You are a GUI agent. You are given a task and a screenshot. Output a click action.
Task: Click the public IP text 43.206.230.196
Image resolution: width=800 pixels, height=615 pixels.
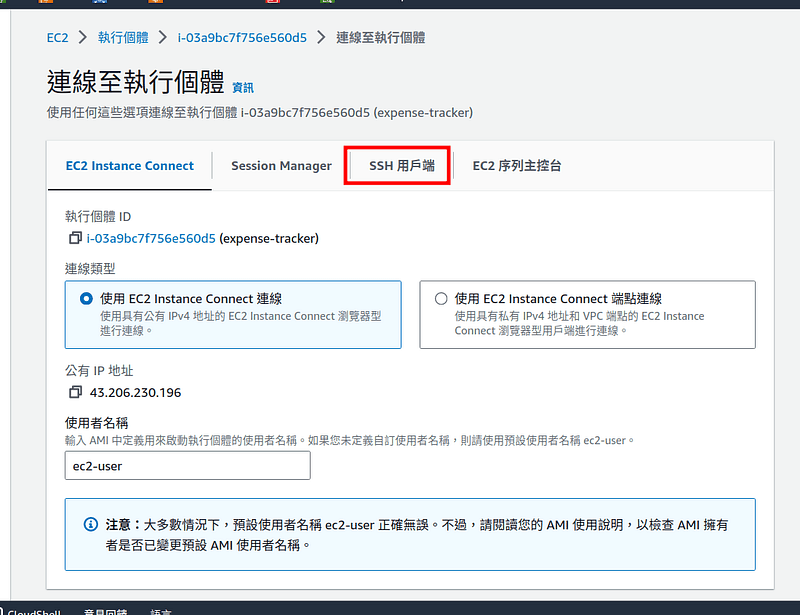pos(135,392)
